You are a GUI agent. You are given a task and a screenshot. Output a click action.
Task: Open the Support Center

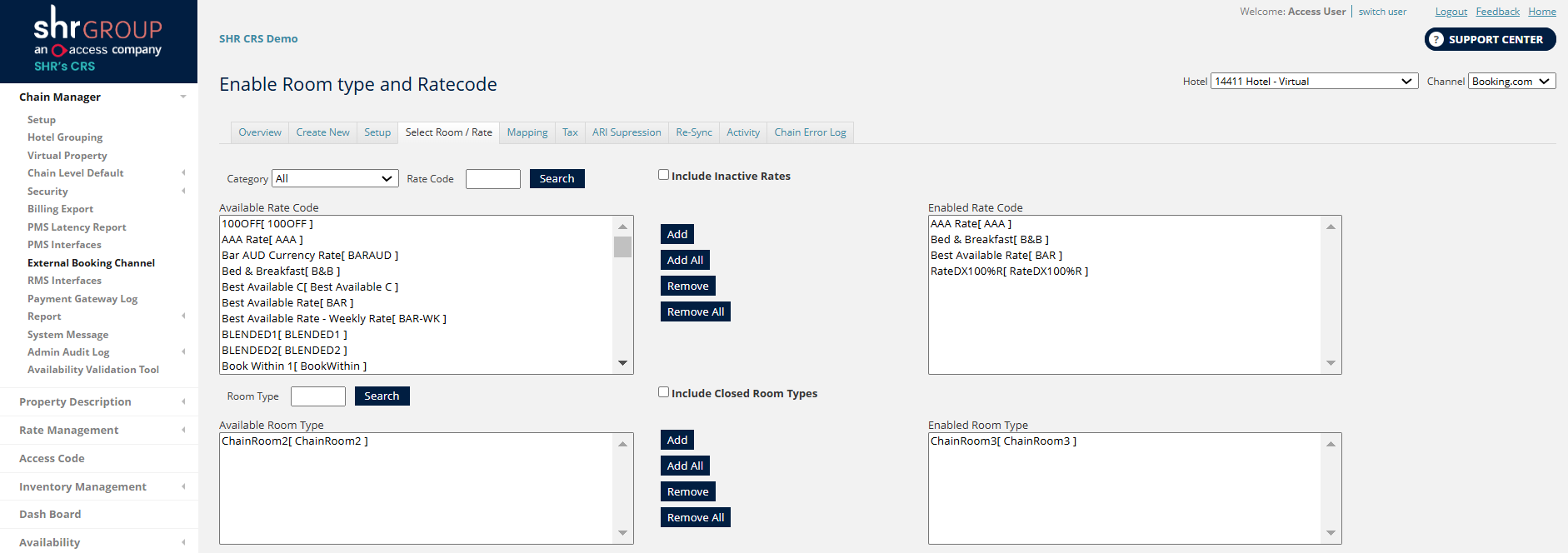coord(1490,39)
